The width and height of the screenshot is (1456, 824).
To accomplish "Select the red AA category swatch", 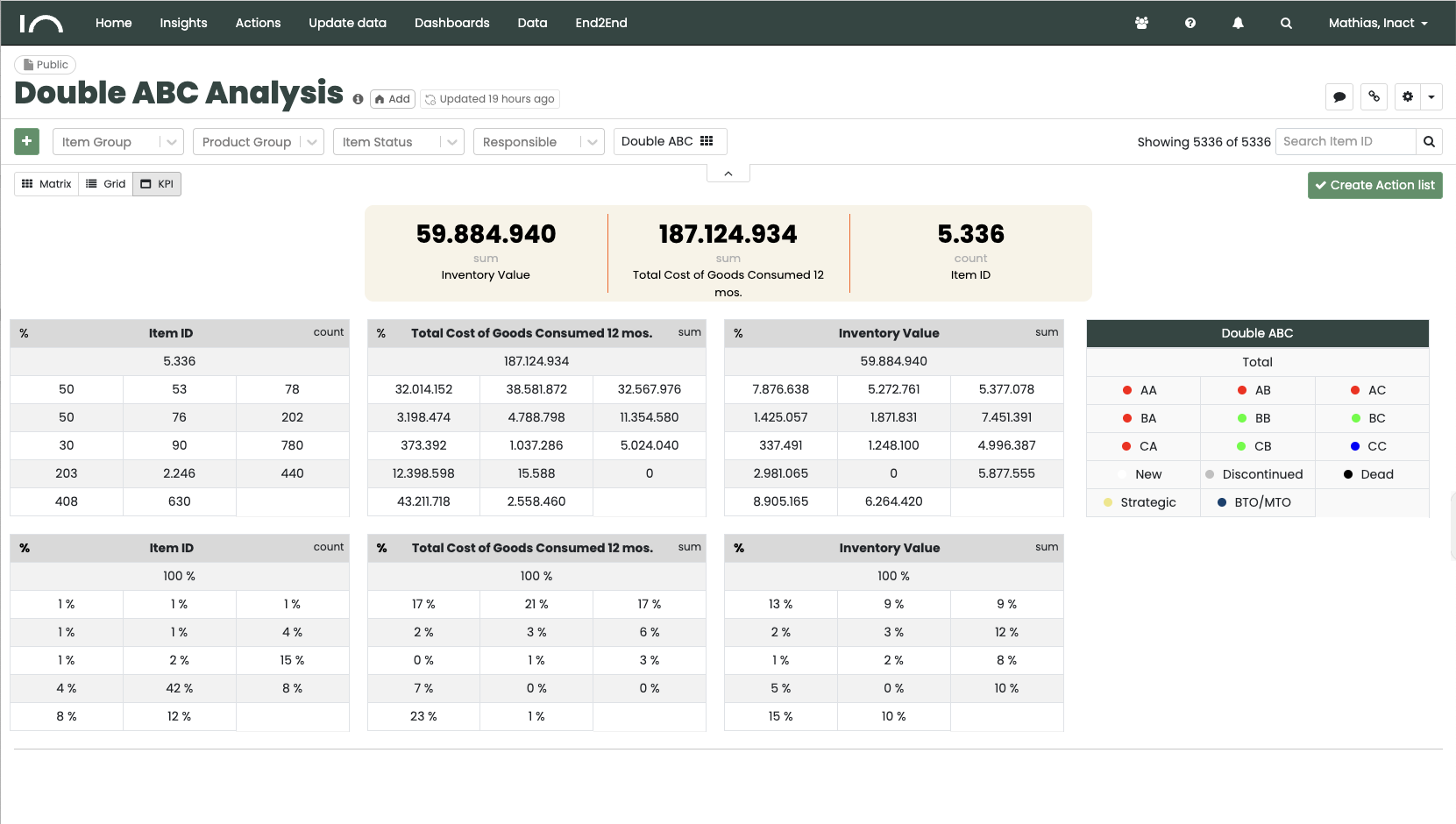I will (1127, 390).
